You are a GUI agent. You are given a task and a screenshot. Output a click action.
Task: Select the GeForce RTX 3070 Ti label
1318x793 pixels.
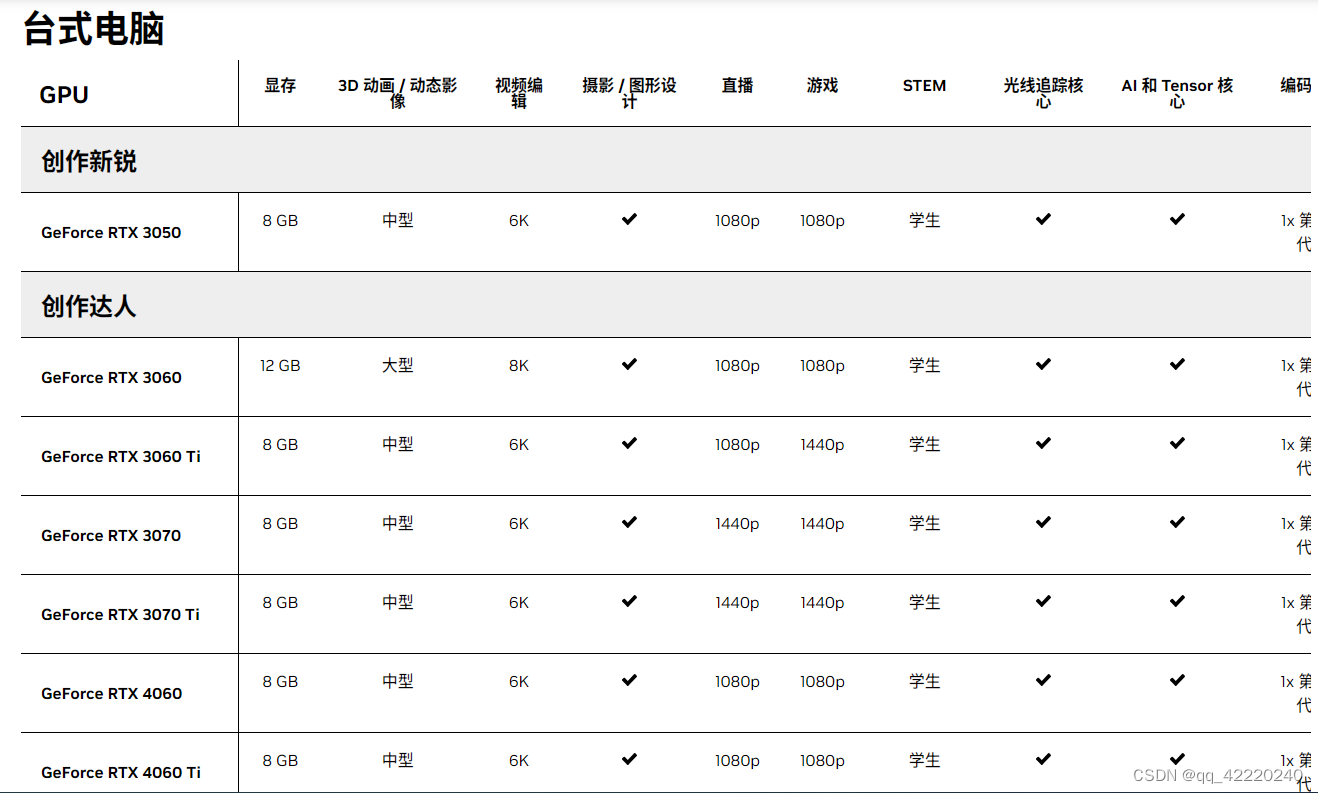(121, 615)
